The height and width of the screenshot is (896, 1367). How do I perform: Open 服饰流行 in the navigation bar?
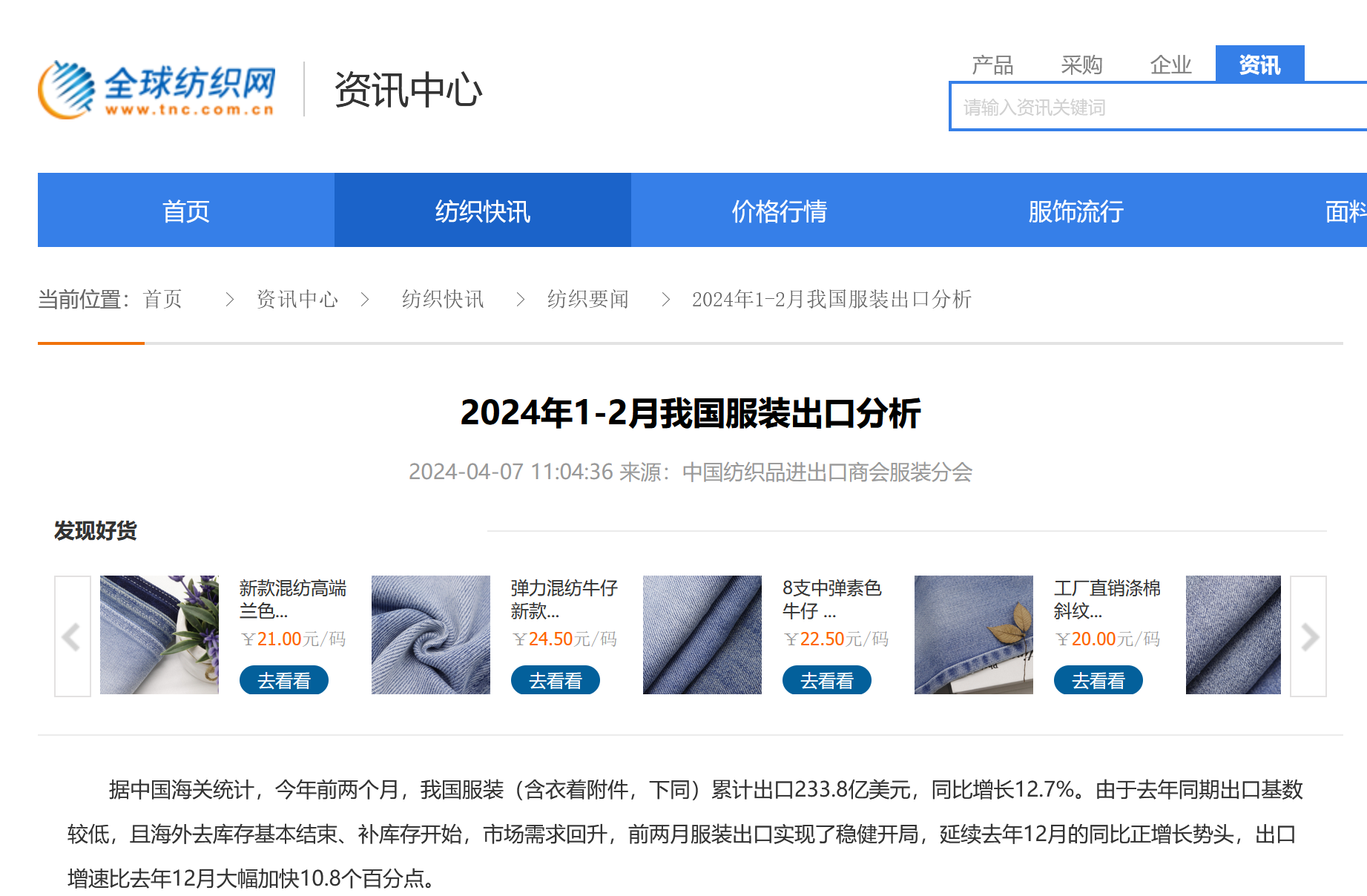pos(1076,211)
